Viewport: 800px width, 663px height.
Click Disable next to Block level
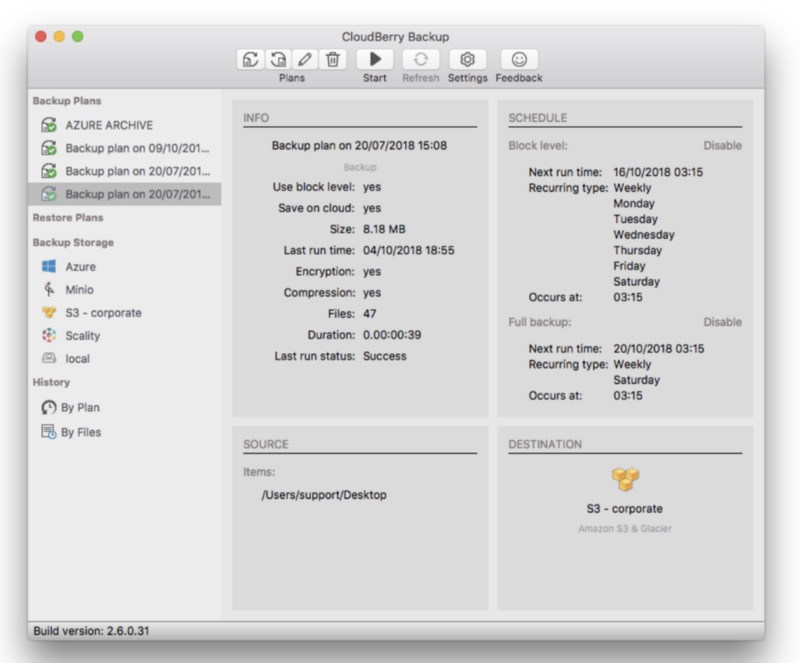(x=722, y=145)
